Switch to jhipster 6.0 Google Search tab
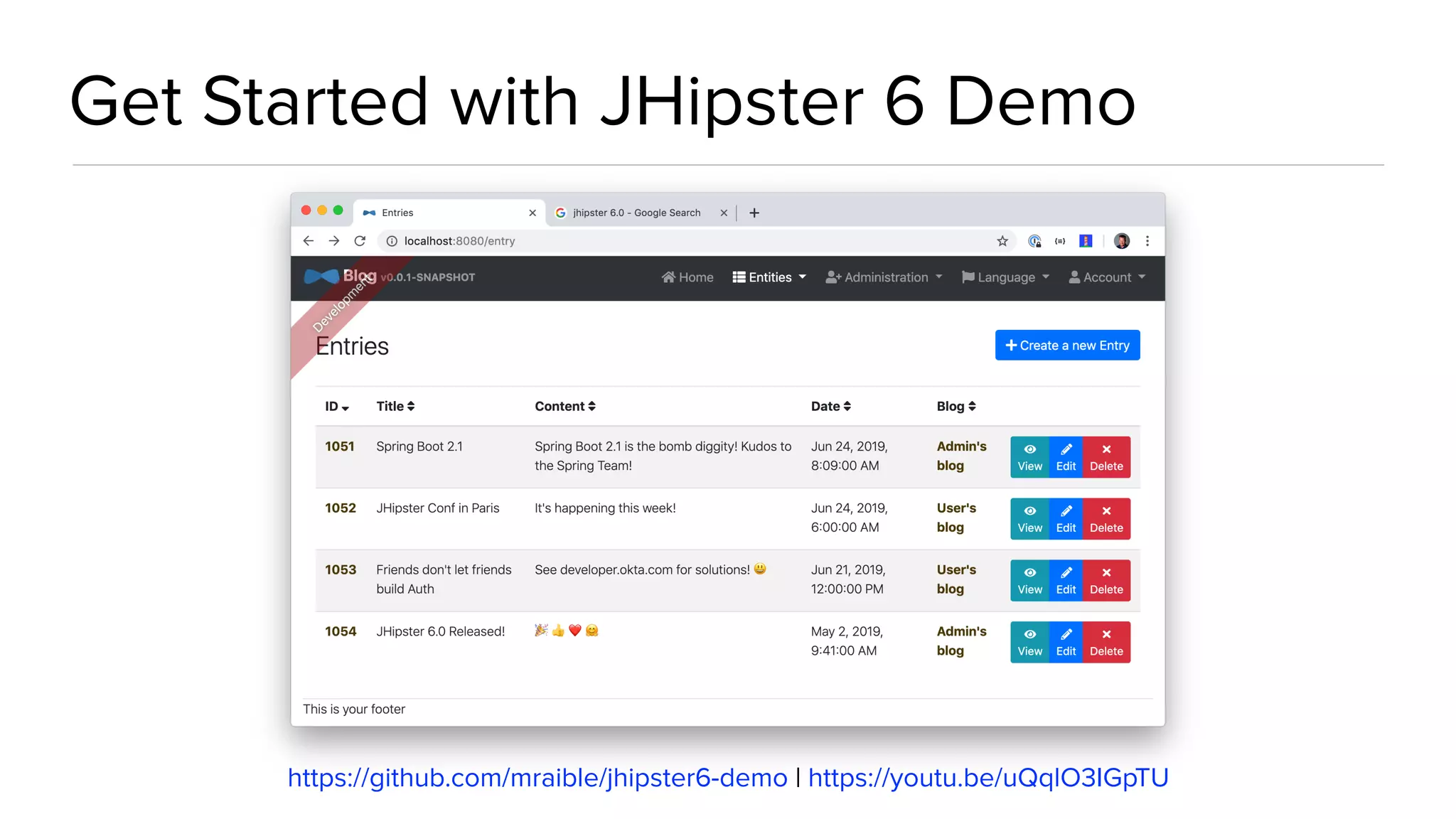 (640, 213)
